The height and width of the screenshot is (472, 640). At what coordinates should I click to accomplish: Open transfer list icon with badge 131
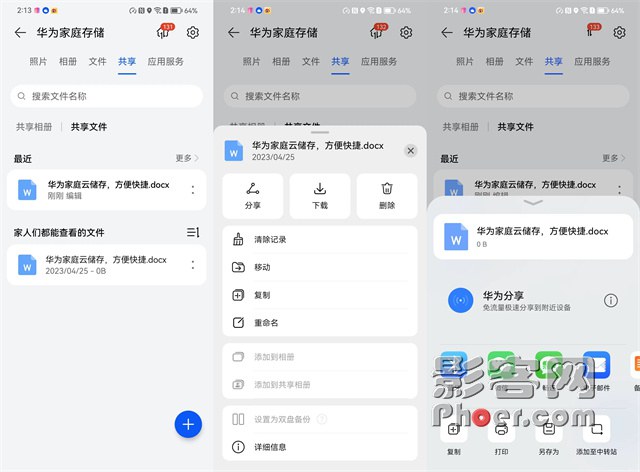164,31
